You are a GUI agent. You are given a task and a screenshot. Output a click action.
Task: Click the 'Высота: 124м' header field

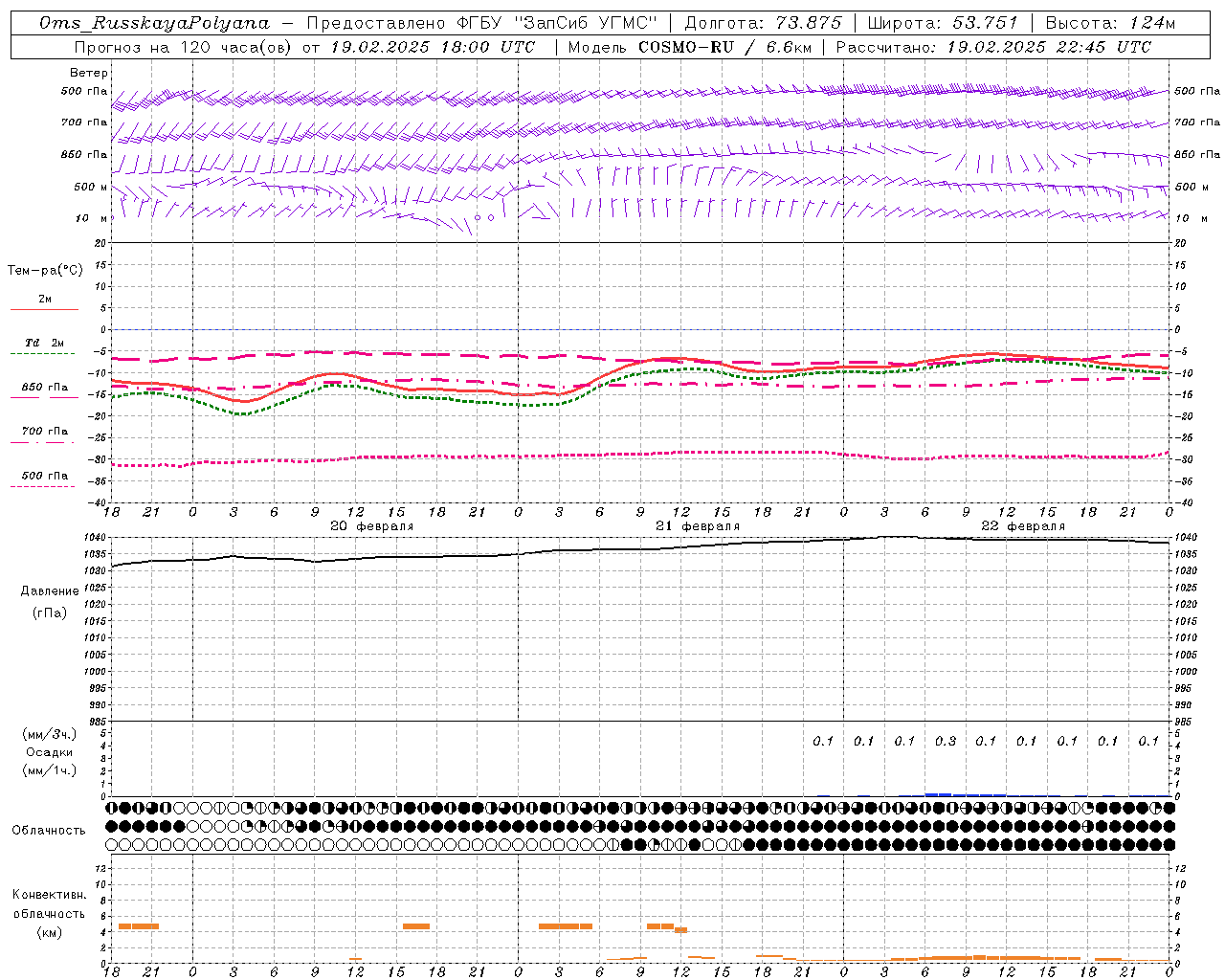tap(1109, 23)
